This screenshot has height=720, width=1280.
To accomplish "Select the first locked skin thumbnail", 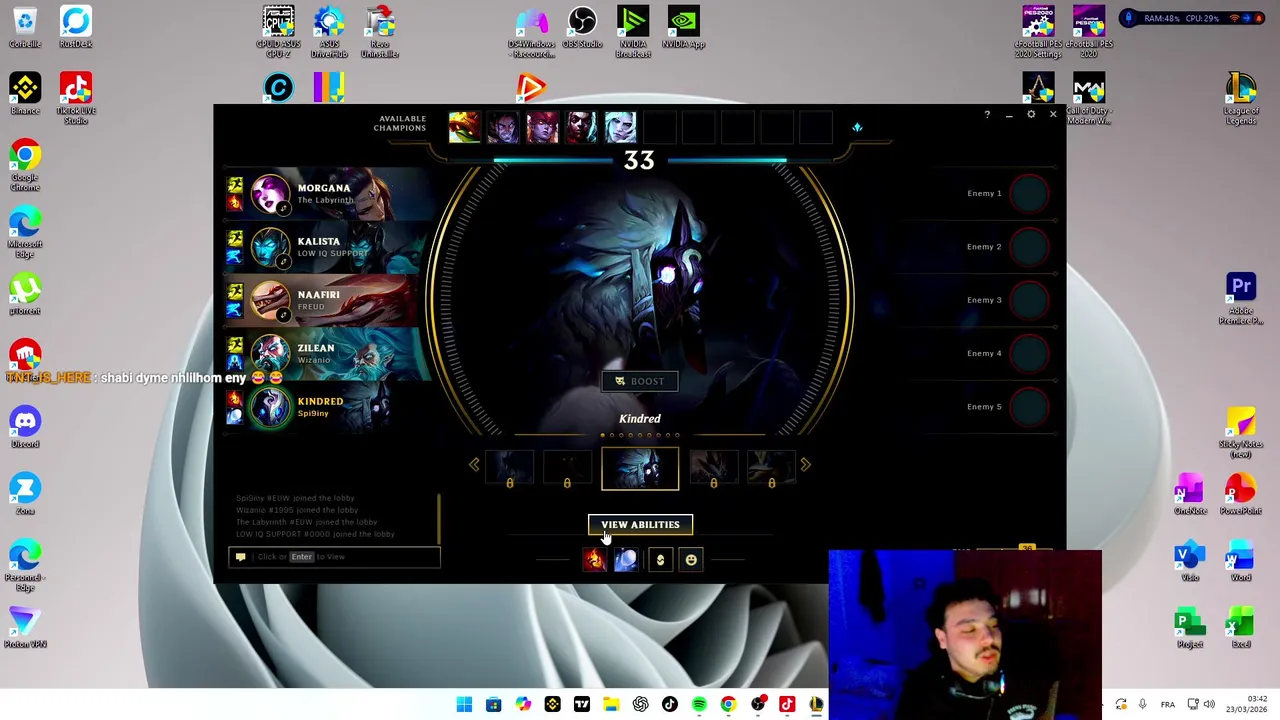I will point(510,469).
